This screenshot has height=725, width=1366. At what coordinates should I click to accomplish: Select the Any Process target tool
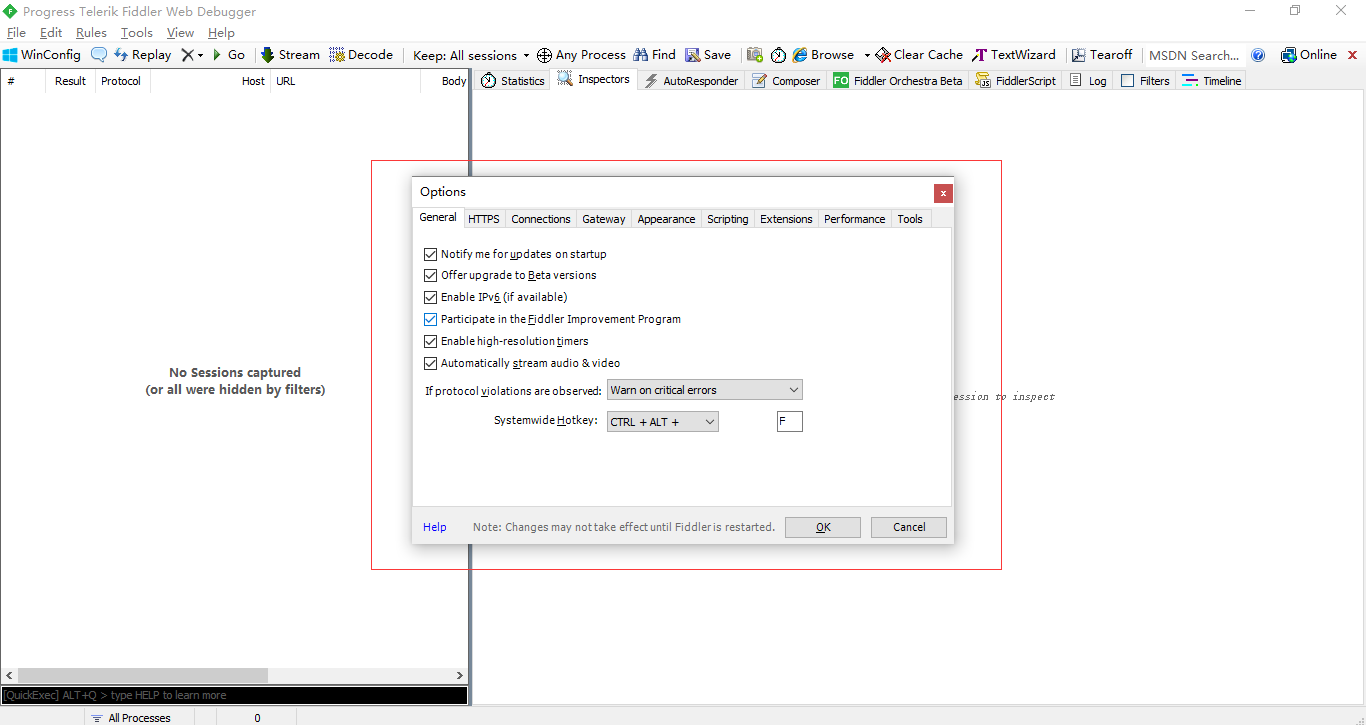(581, 55)
